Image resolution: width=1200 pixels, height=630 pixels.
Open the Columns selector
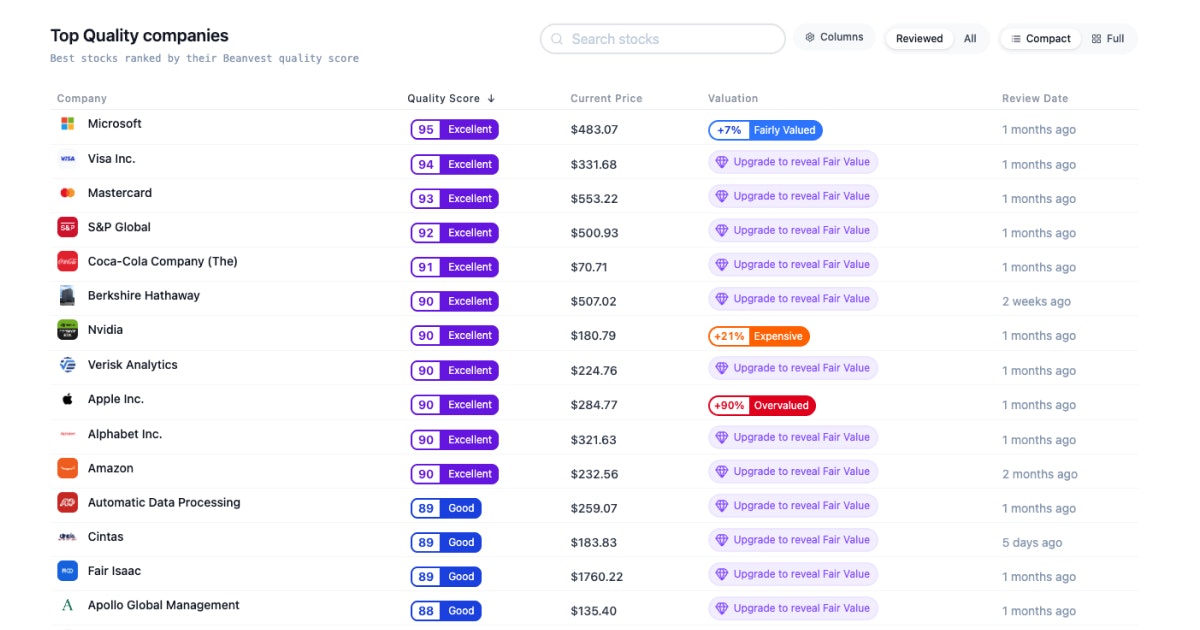835,37
